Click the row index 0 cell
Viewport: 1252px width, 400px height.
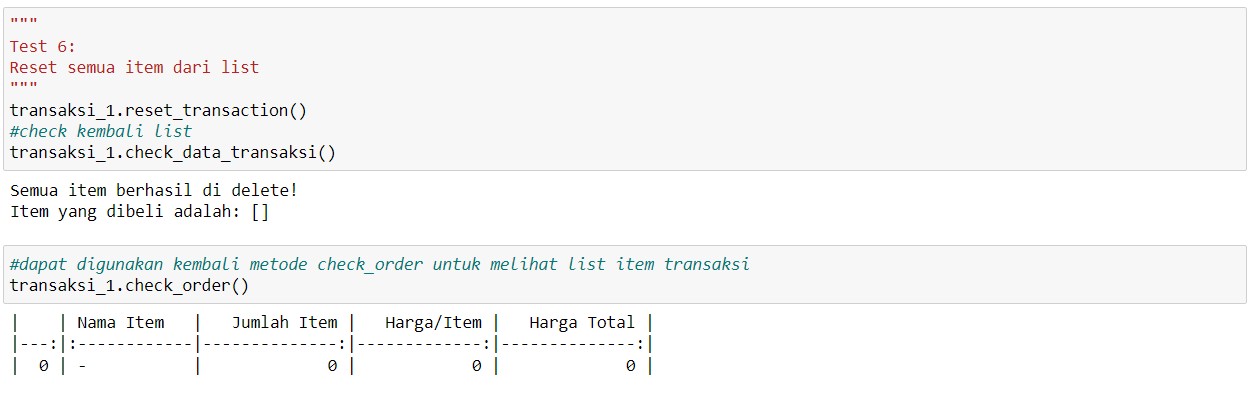[x=43, y=366]
